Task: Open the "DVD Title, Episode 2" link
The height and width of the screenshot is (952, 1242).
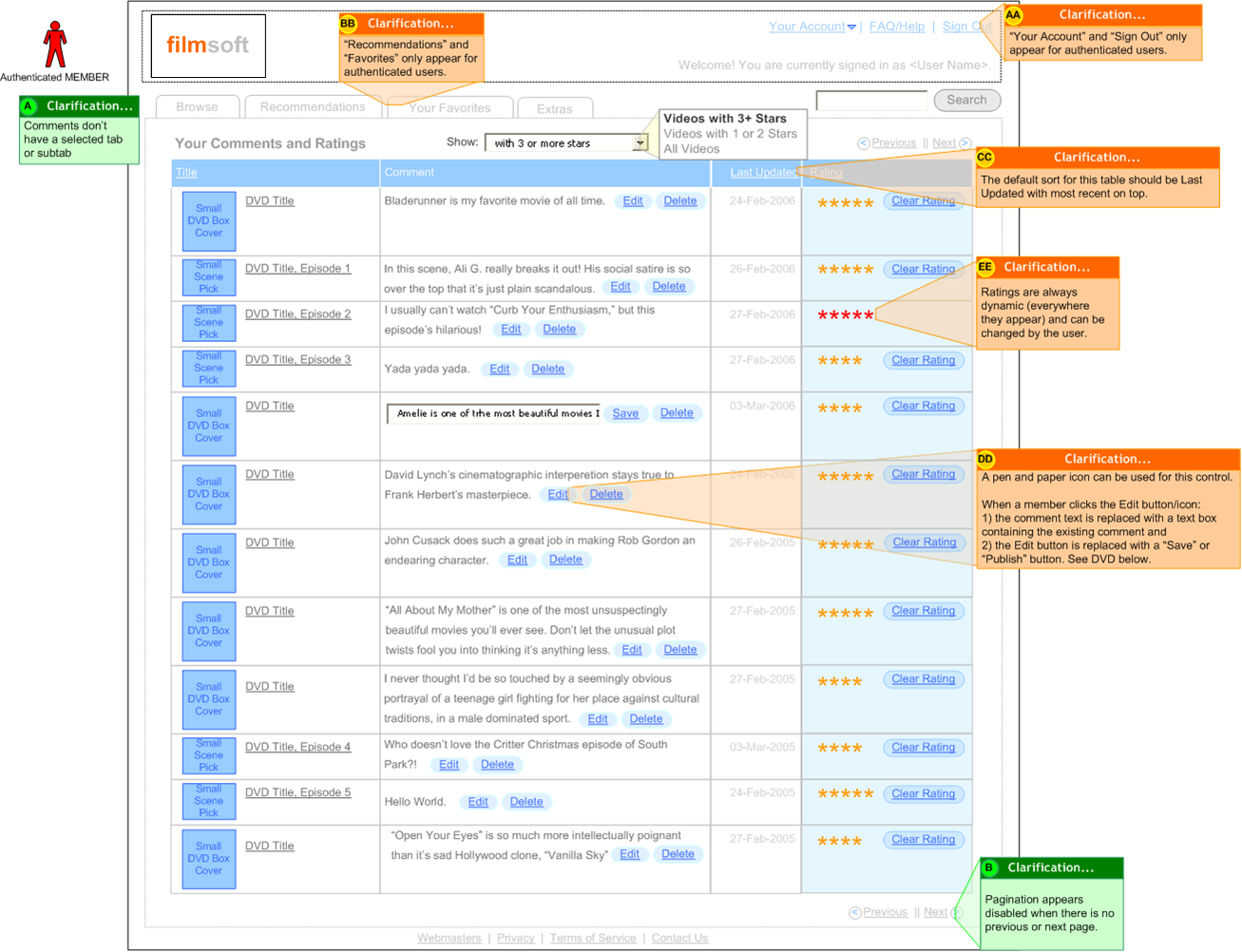Action: coord(298,314)
